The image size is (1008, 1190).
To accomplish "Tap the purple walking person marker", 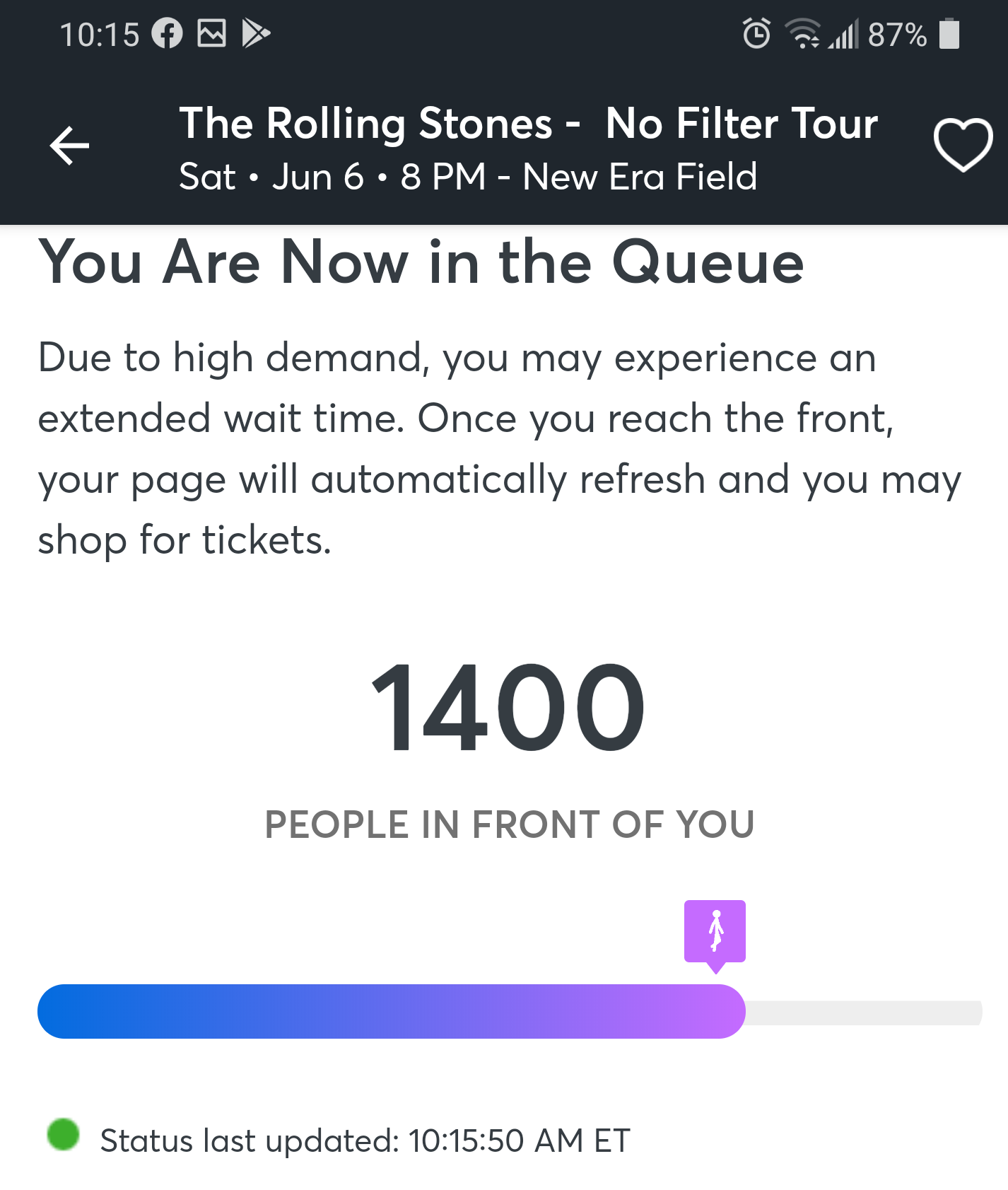I will [715, 935].
